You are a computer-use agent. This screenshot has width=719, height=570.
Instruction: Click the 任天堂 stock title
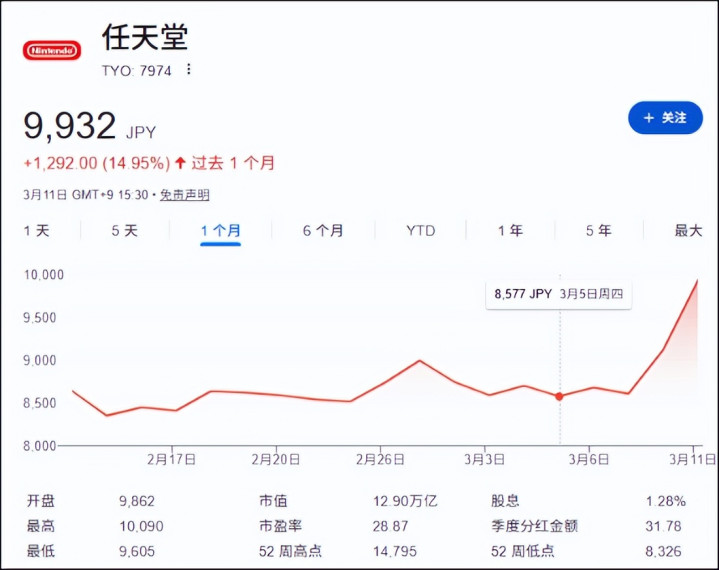pos(145,37)
